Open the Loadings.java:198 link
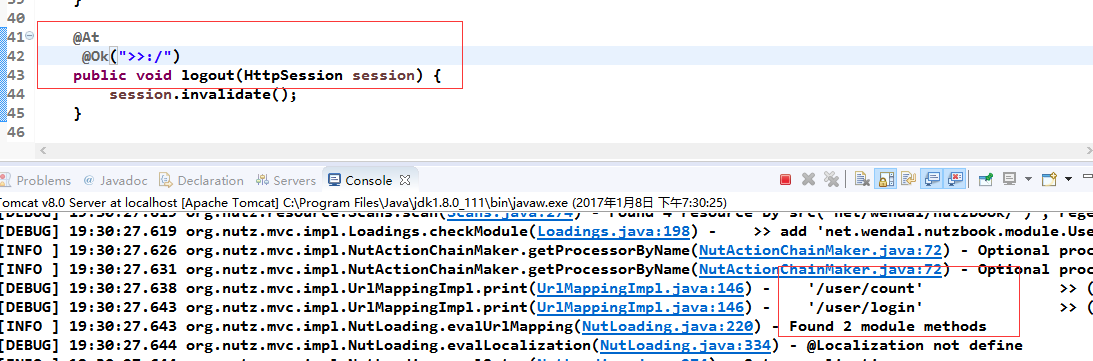The height and width of the screenshot is (361, 1093). pos(614,231)
